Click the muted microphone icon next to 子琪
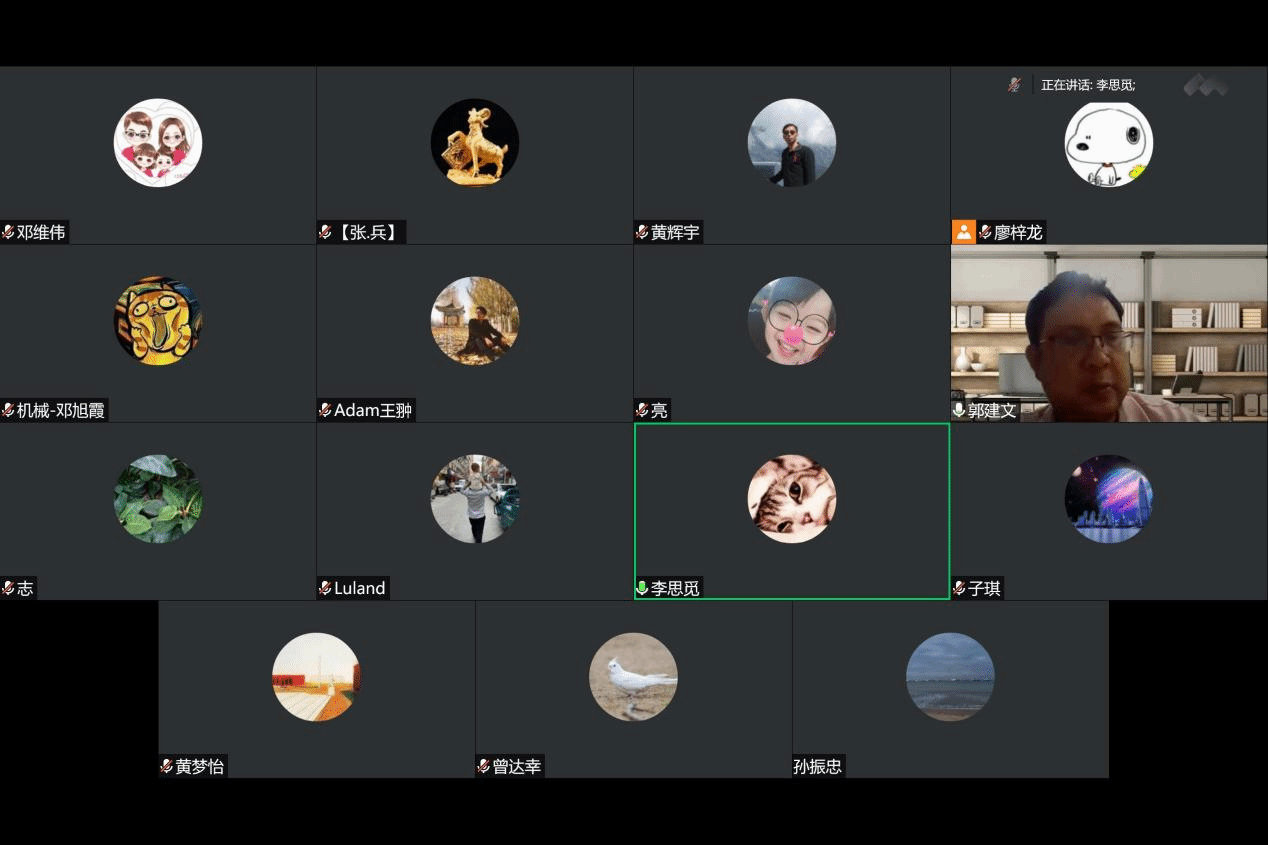Viewport: 1268px width, 845px height. (959, 588)
